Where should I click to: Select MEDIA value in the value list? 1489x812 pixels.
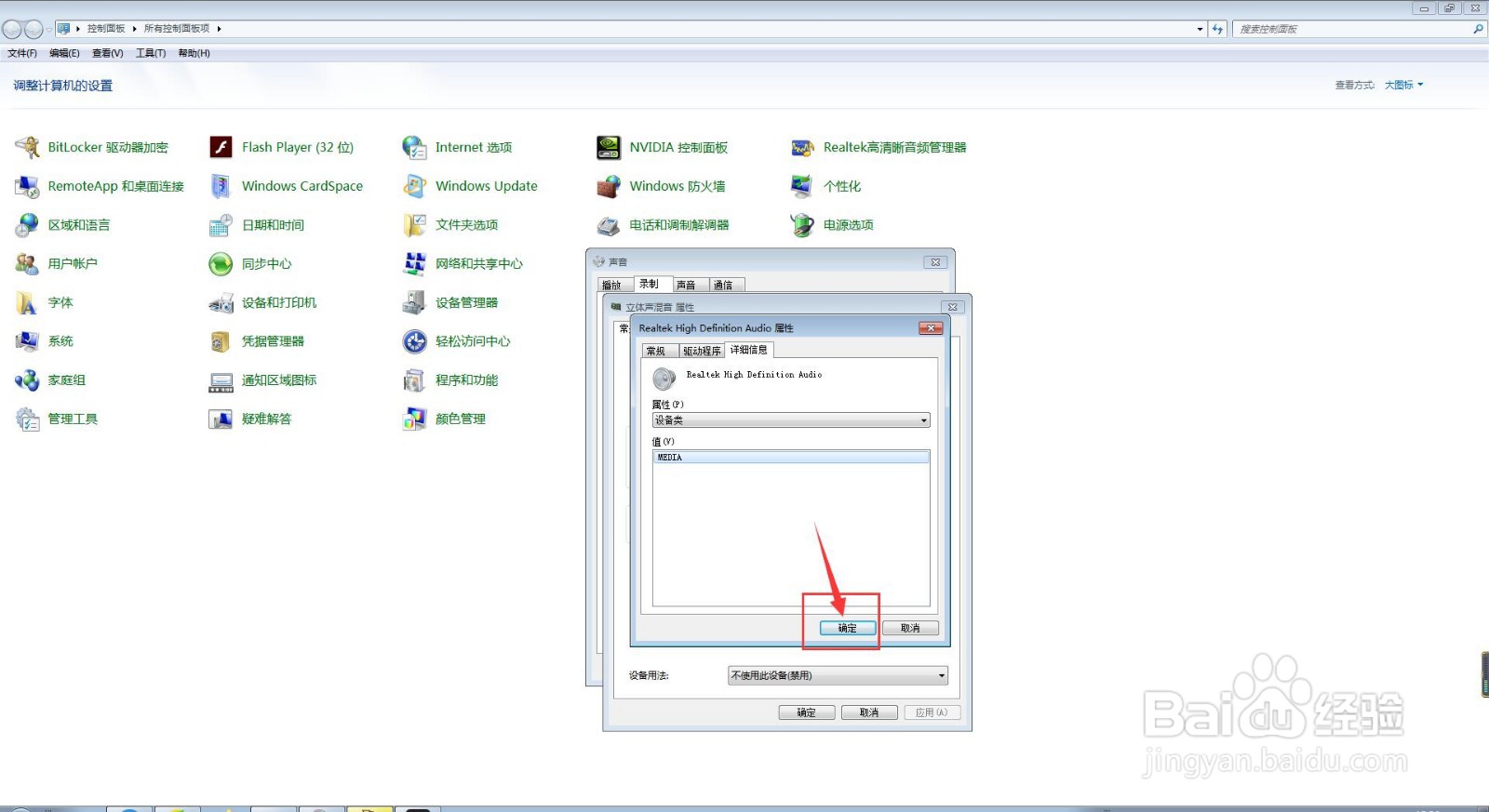pos(791,458)
